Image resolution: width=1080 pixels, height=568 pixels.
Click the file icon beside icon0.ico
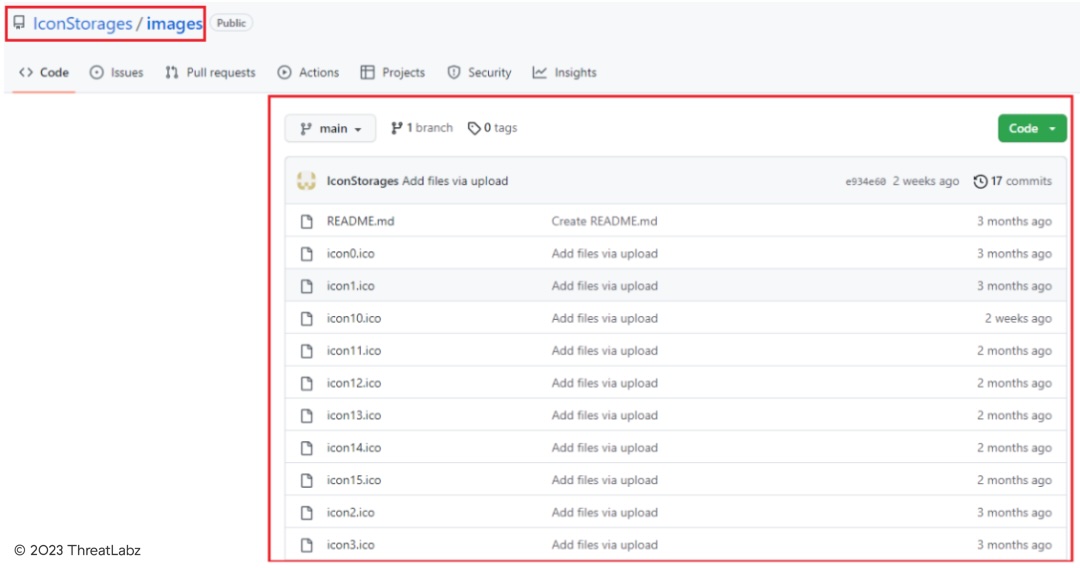(307, 254)
